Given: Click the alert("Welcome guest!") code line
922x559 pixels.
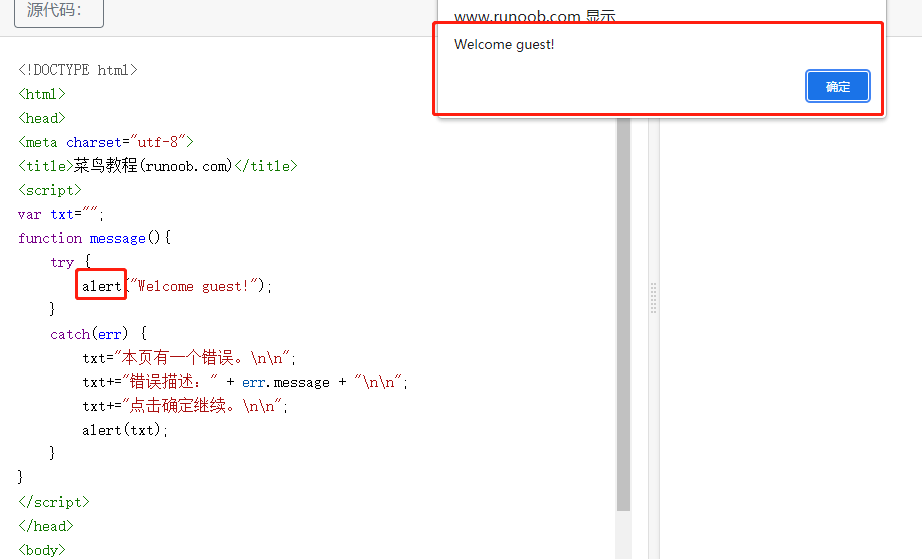Looking at the screenshot, I should [177, 286].
